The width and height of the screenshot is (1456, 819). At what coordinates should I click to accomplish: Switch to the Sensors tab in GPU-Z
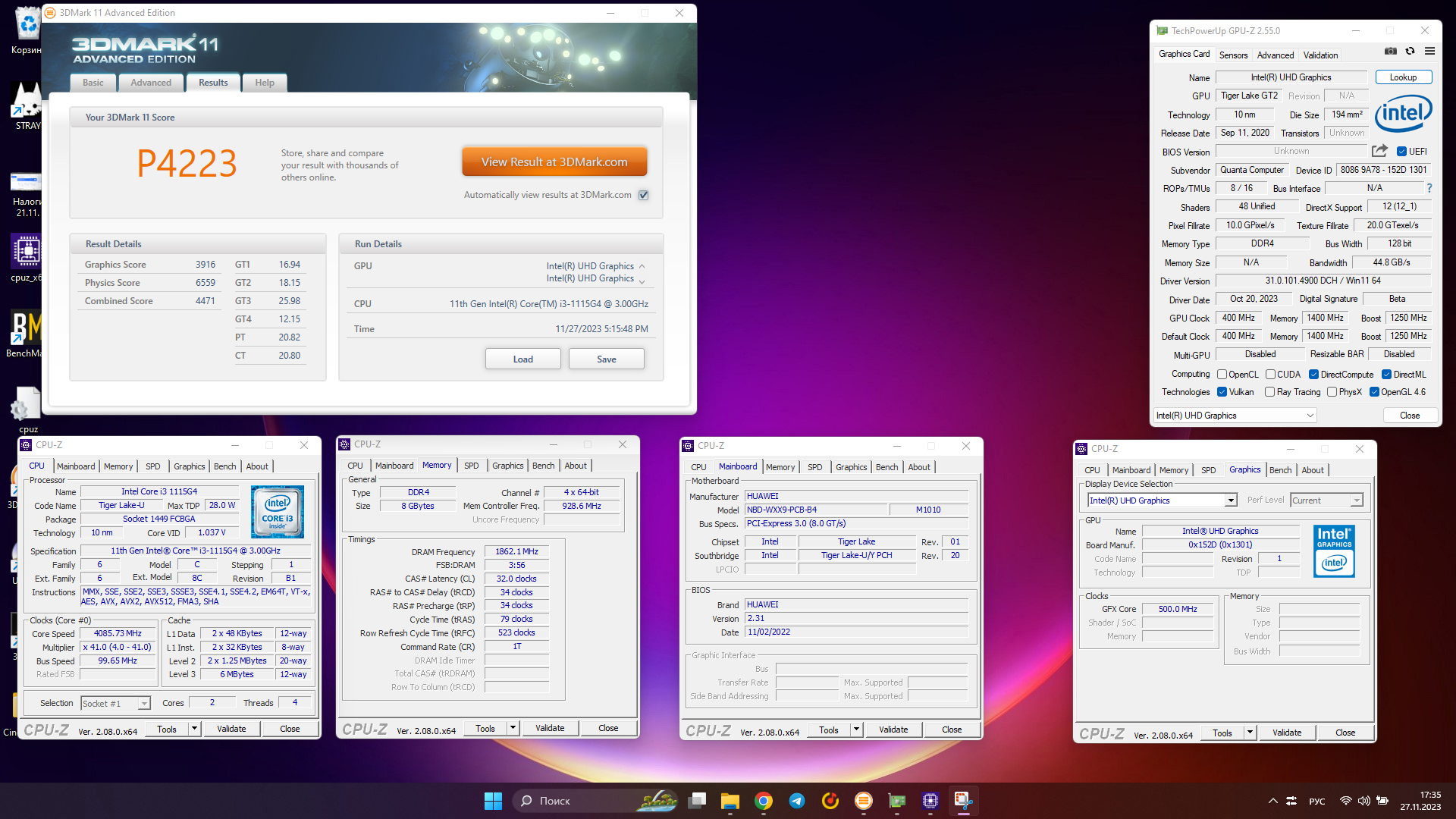[x=1233, y=55]
